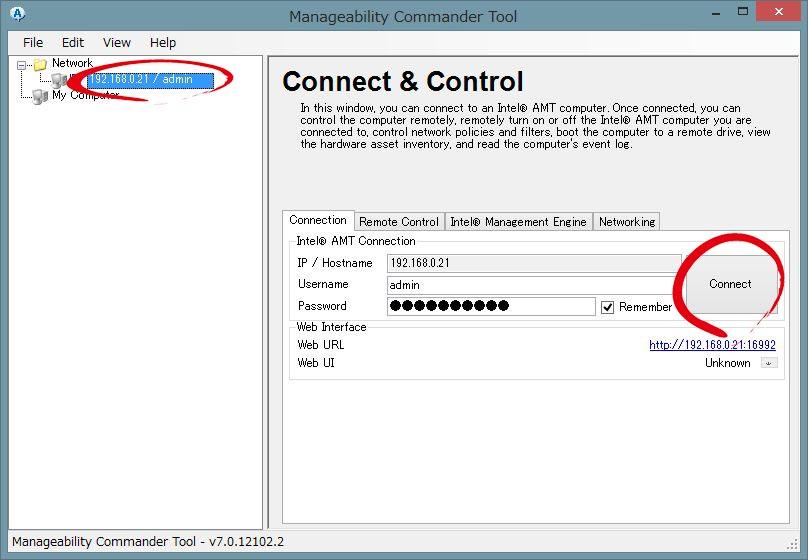The image size is (808, 560).
Task: Click the resize grip in the status bar
Action: tap(793, 545)
